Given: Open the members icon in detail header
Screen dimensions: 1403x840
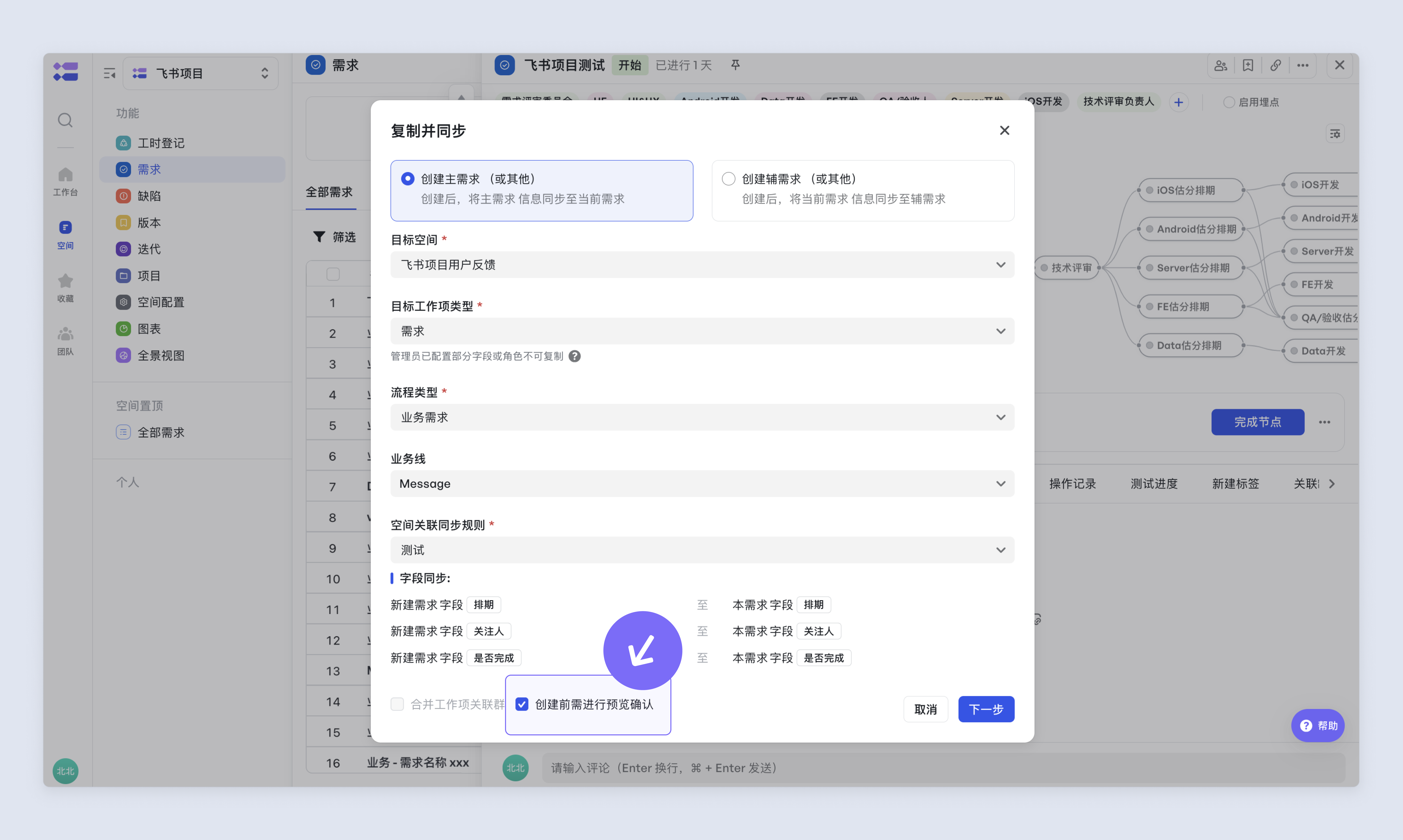Looking at the screenshot, I should point(1221,66).
